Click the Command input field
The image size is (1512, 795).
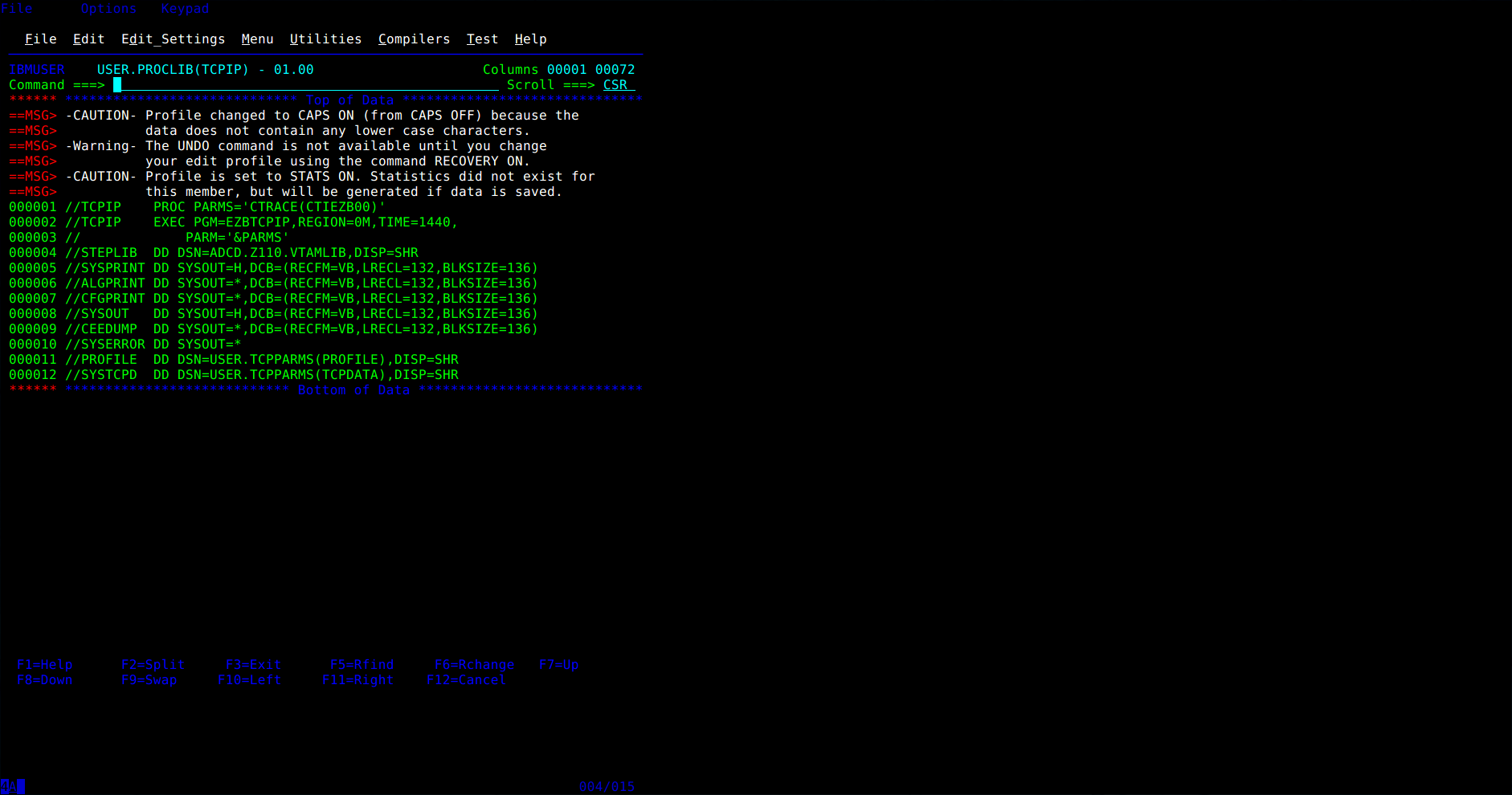tap(306, 84)
